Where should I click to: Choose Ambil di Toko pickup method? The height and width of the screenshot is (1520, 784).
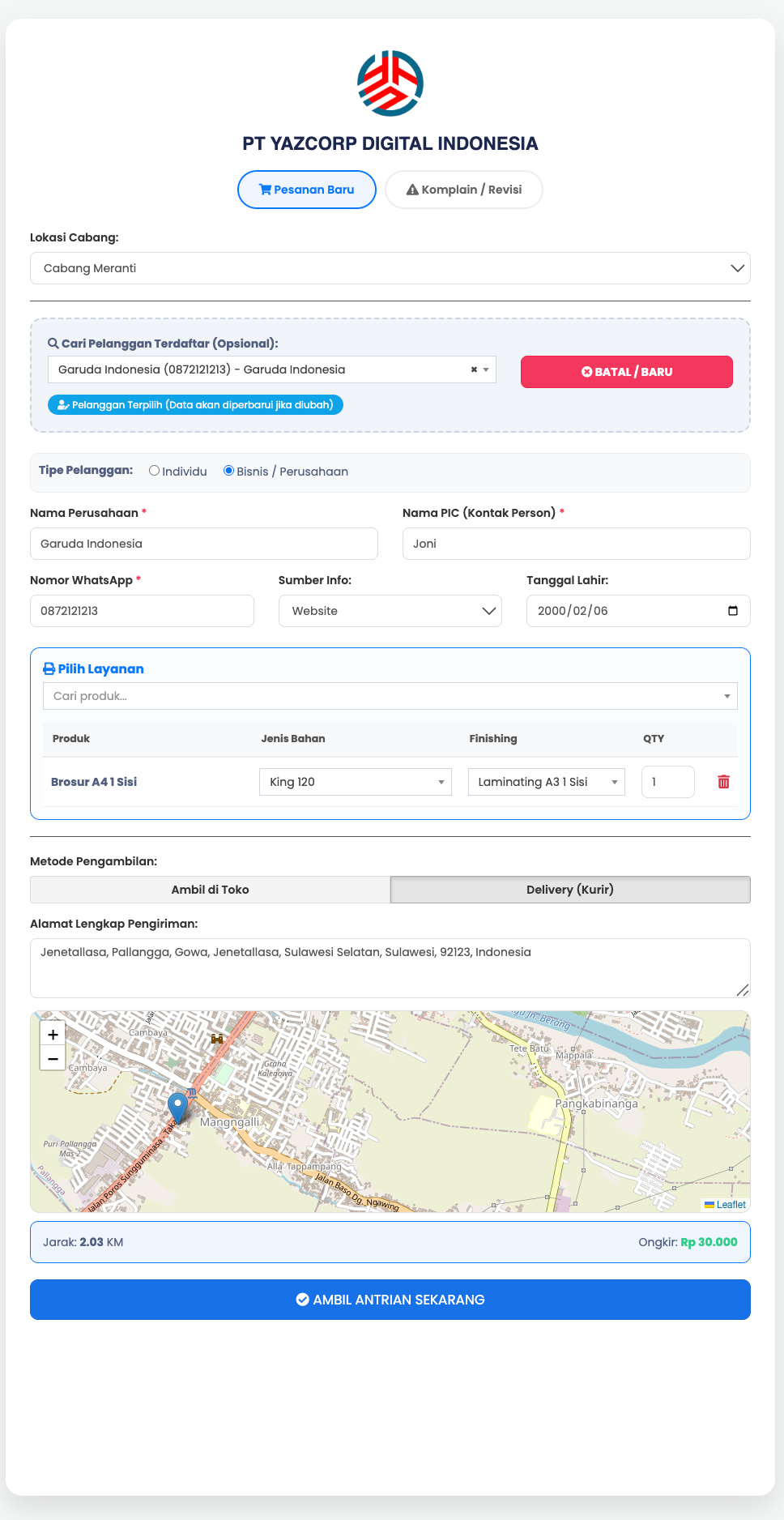coord(211,890)
